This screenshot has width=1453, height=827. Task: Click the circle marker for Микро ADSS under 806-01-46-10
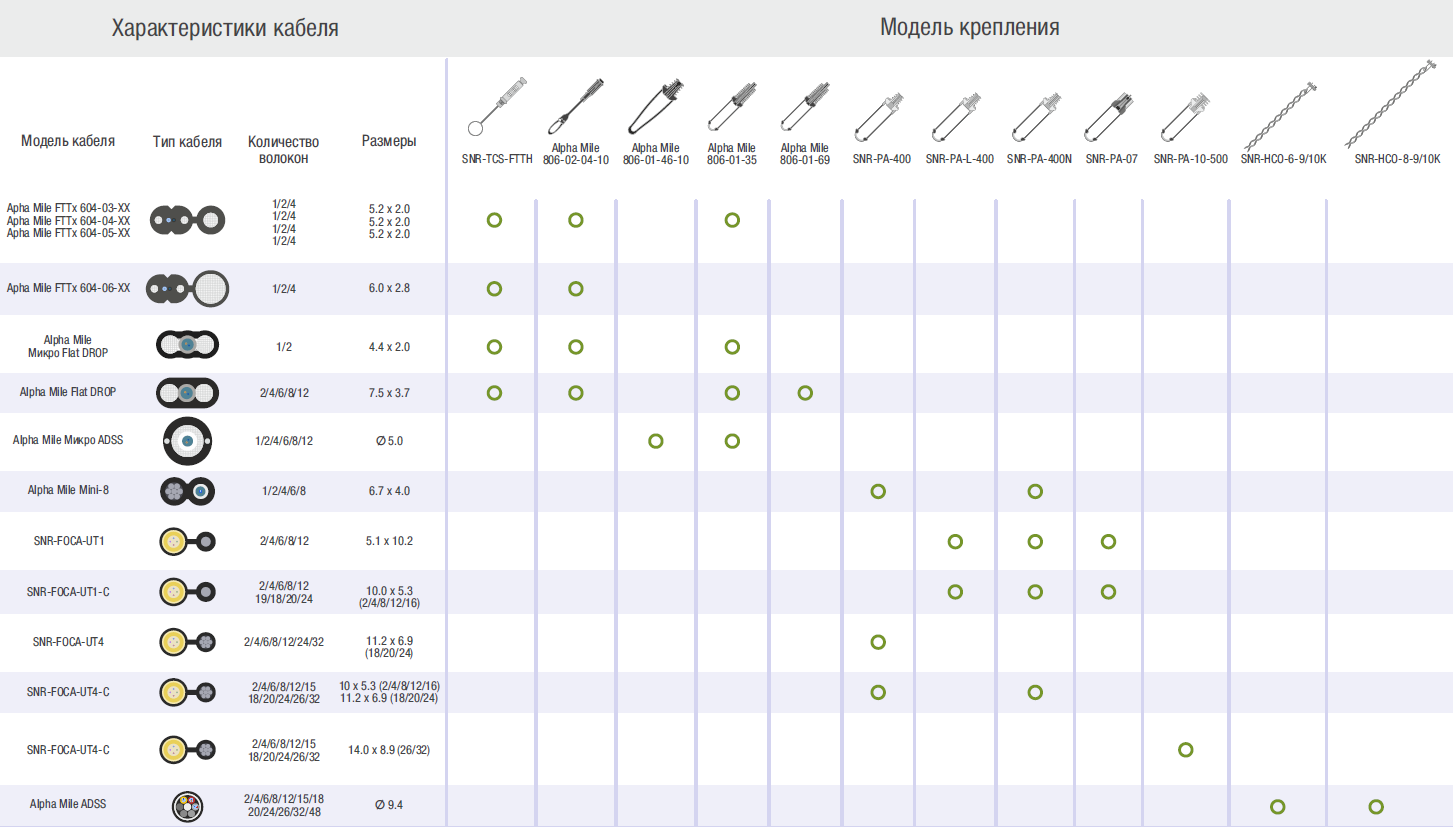(x=656, y=441)
